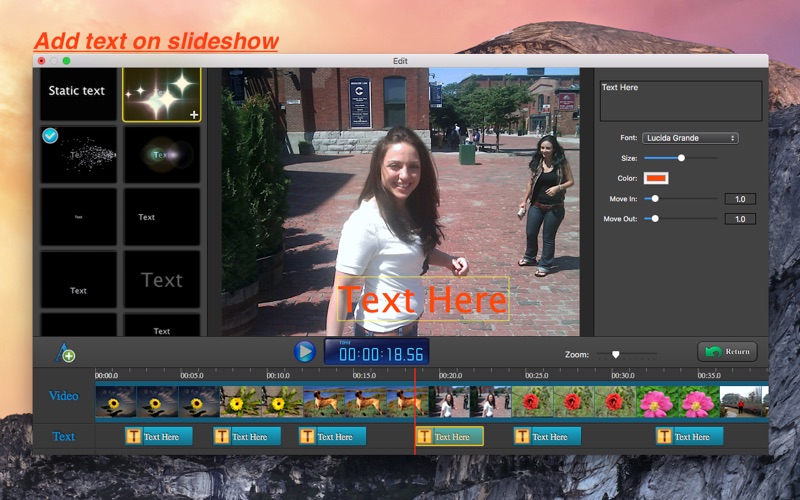Select the first pink flower video frame
The image size is (800, 500).
(x=657, y=402)
